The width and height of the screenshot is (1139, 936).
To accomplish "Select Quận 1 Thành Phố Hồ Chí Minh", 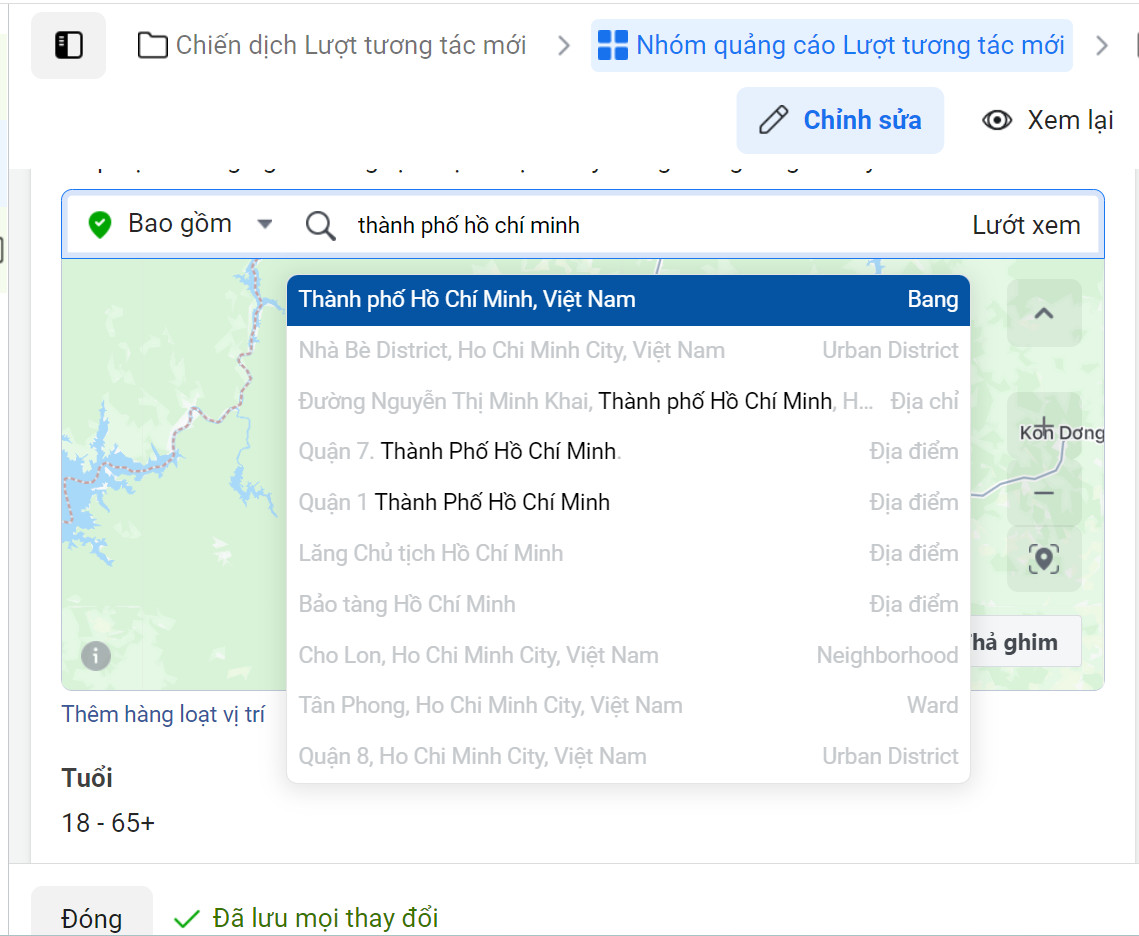I will [628, 502].
